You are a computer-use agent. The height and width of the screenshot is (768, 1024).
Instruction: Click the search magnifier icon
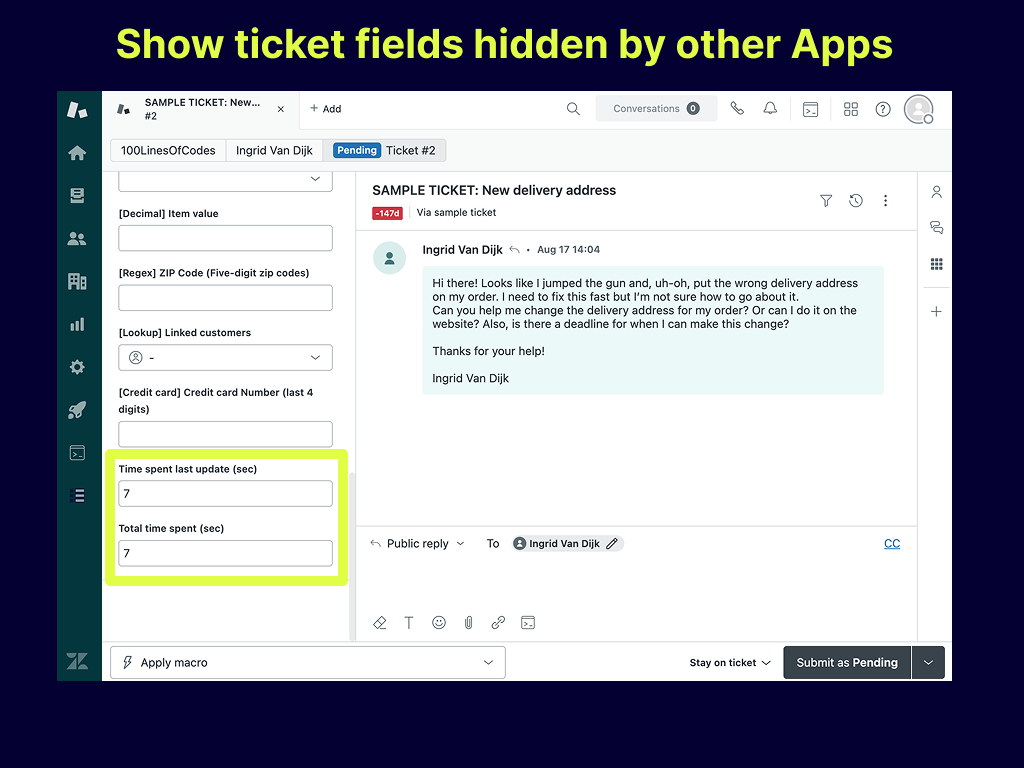(x=573, y=109)
